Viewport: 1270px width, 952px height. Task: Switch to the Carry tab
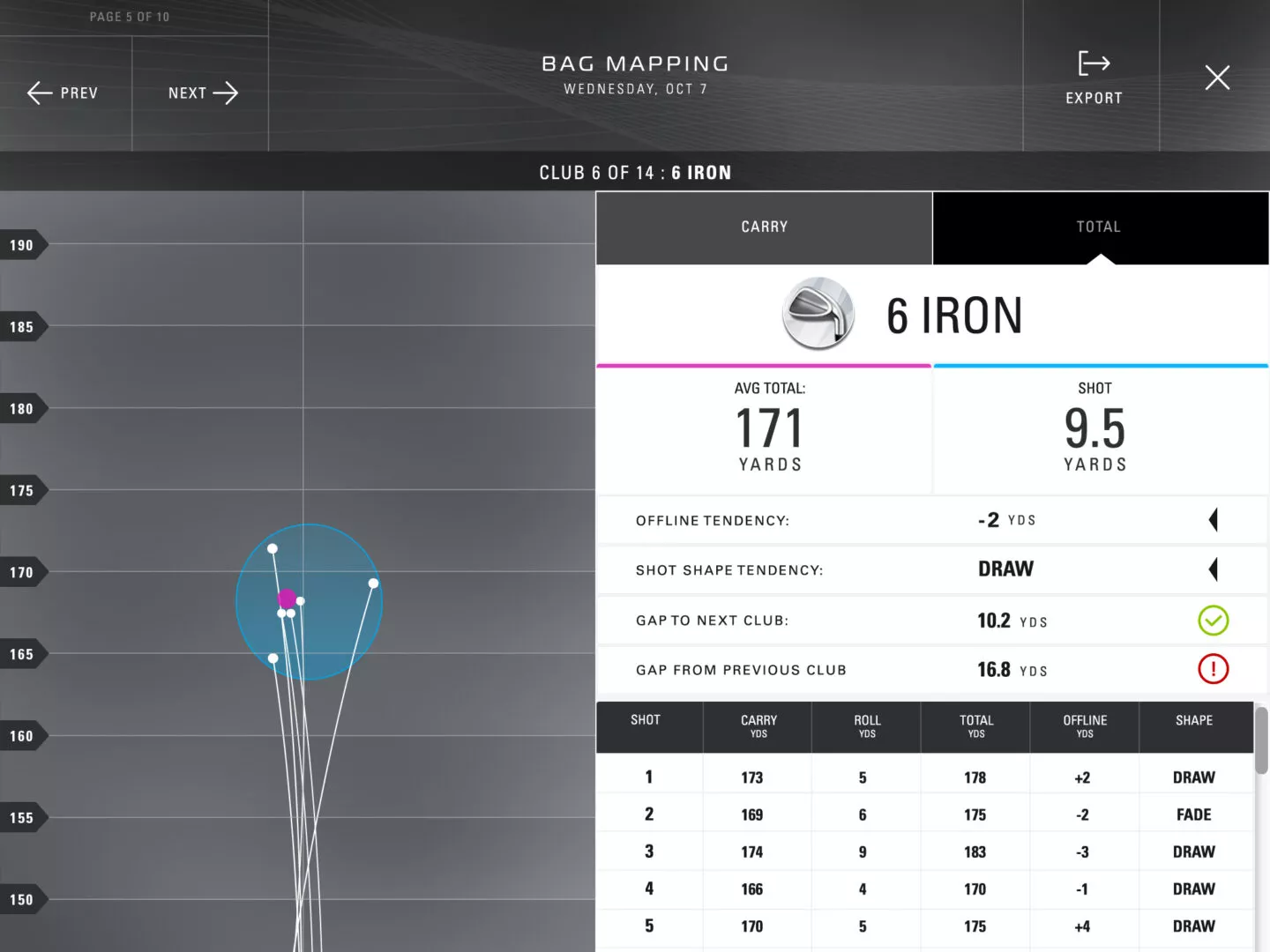(764, 227)
